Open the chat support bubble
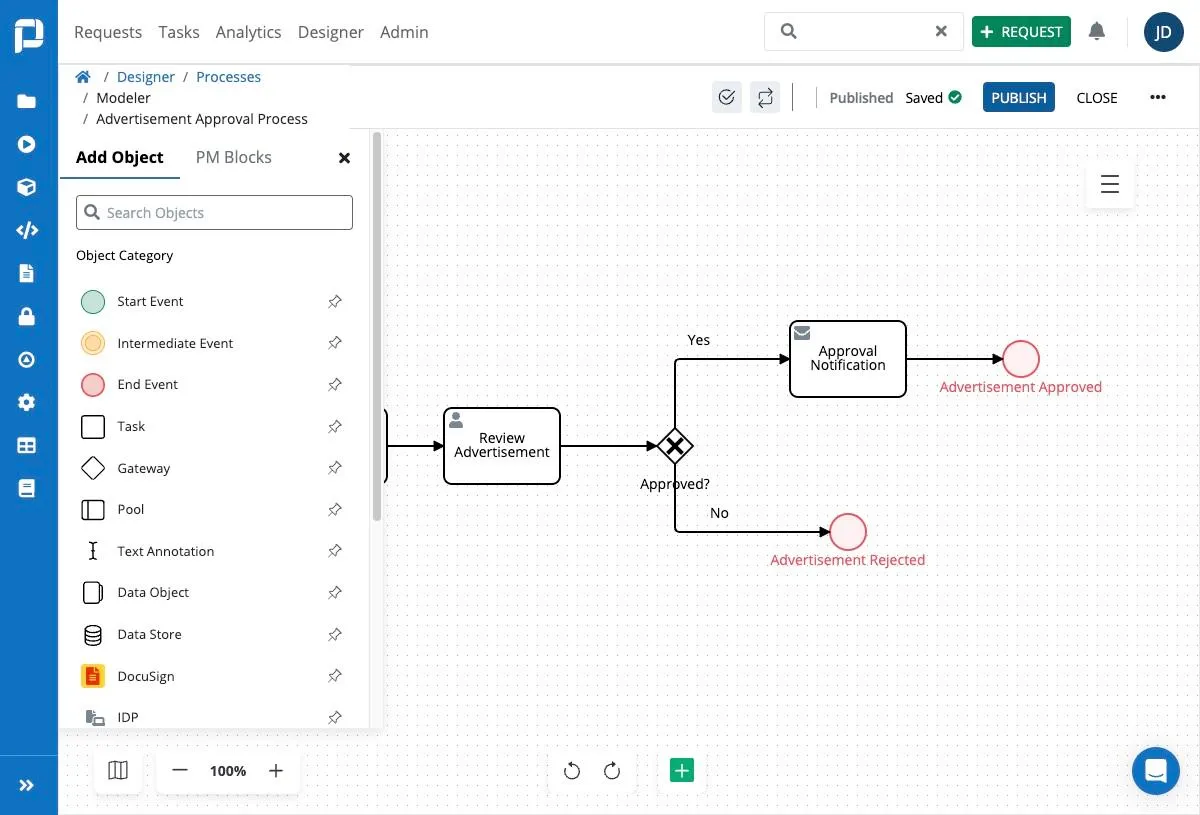1200x815 pixels. point(1156,771)
